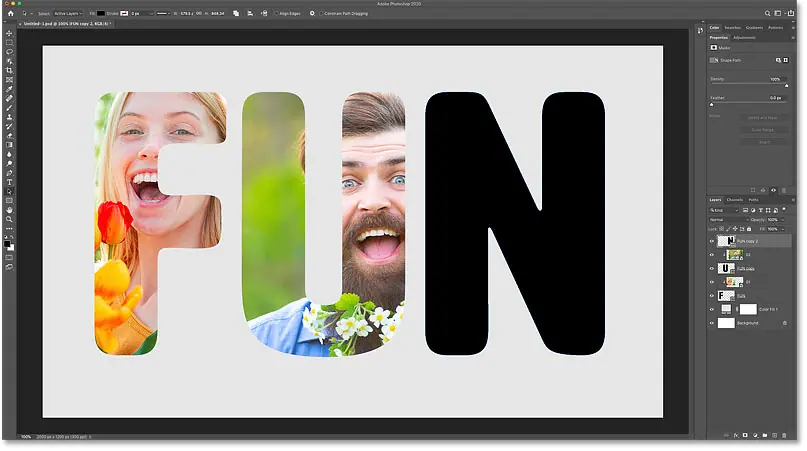
Task: Click the share icon at top right
Action: click(791, 13)
